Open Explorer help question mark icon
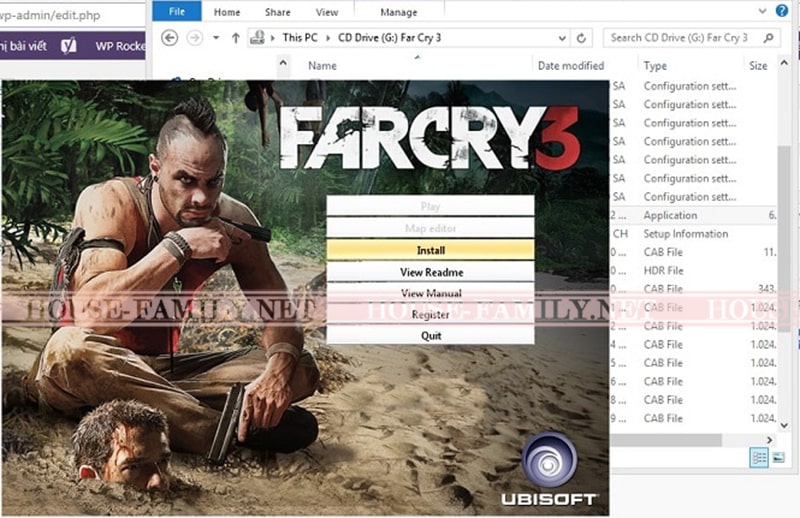The image size is (800, 518). (782, 10)
